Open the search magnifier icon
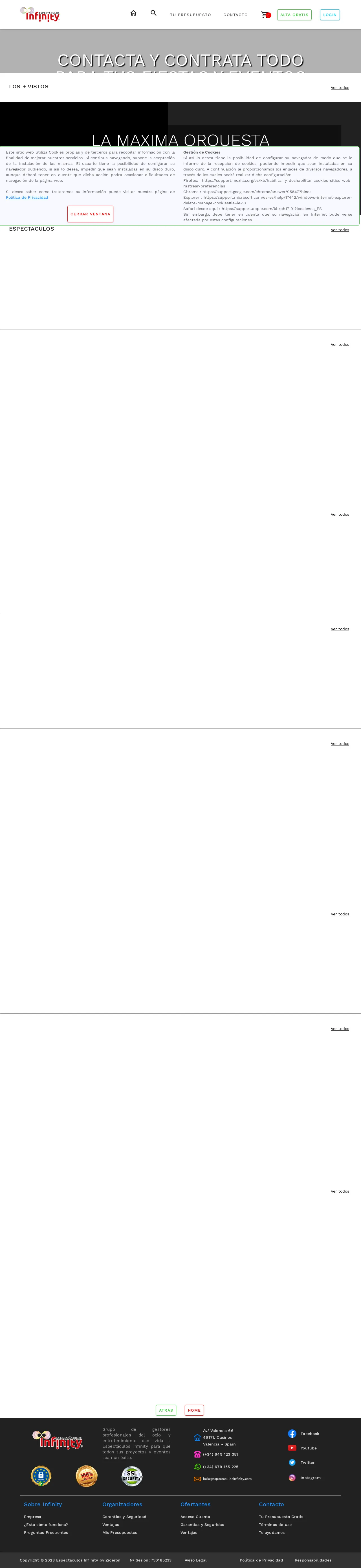 [154, 13]
